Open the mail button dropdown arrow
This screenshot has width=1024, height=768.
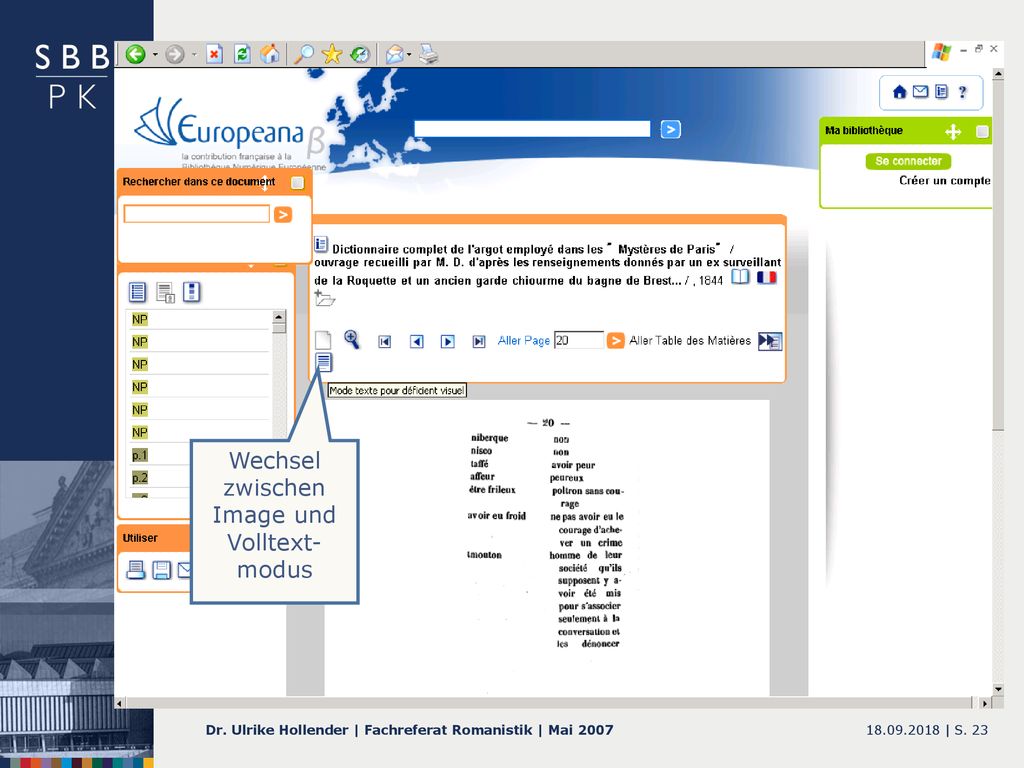[409, 54]
